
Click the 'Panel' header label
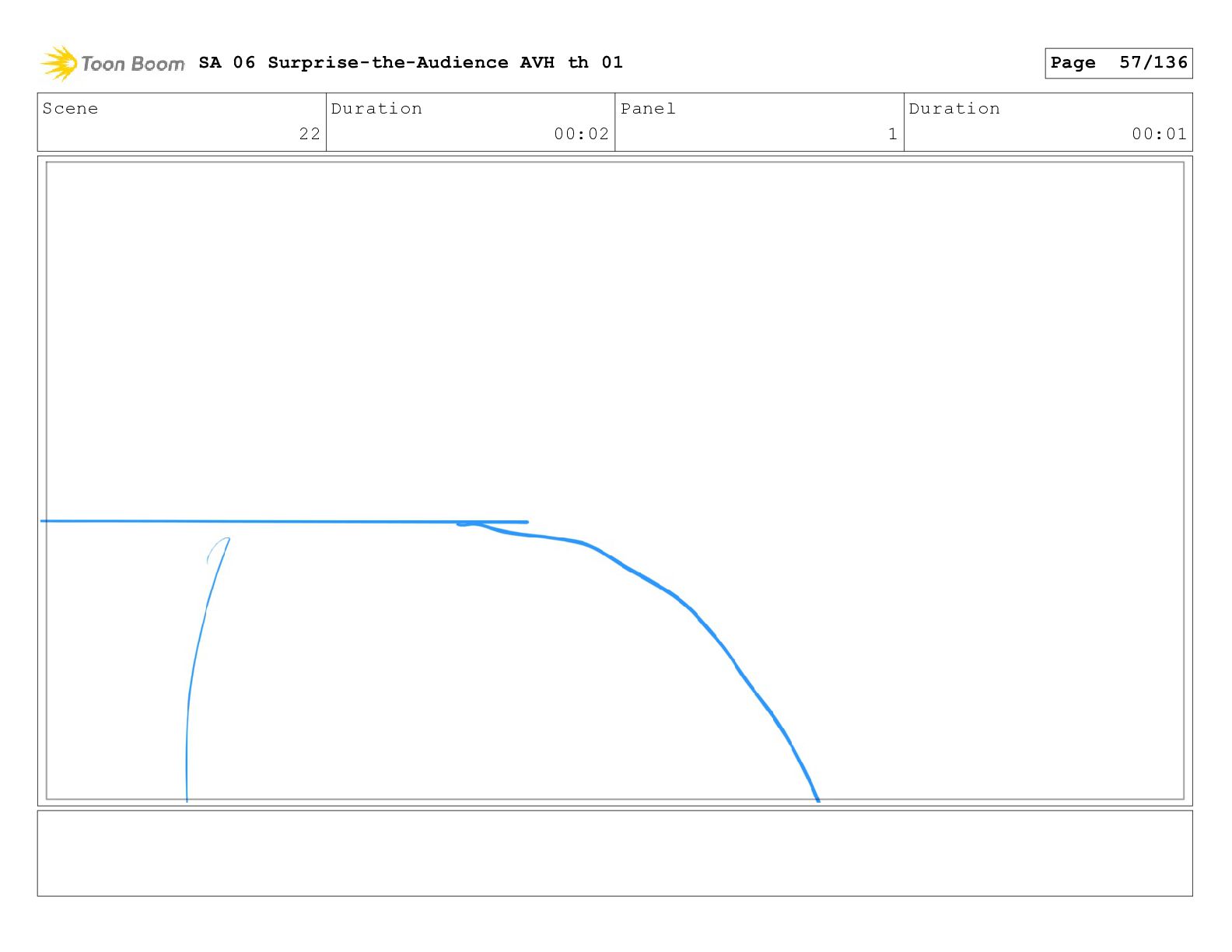click(648, 108)
